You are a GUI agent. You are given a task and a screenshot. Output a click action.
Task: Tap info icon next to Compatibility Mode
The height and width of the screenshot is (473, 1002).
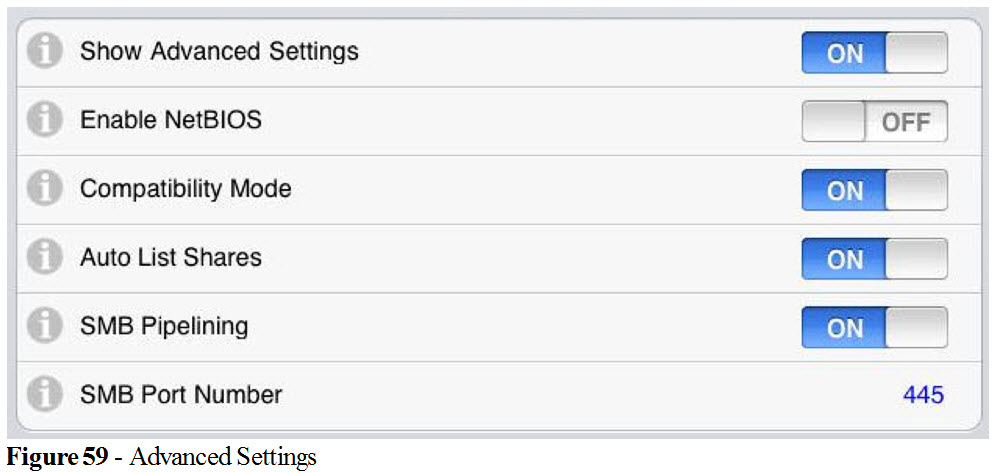coord(44,189)
